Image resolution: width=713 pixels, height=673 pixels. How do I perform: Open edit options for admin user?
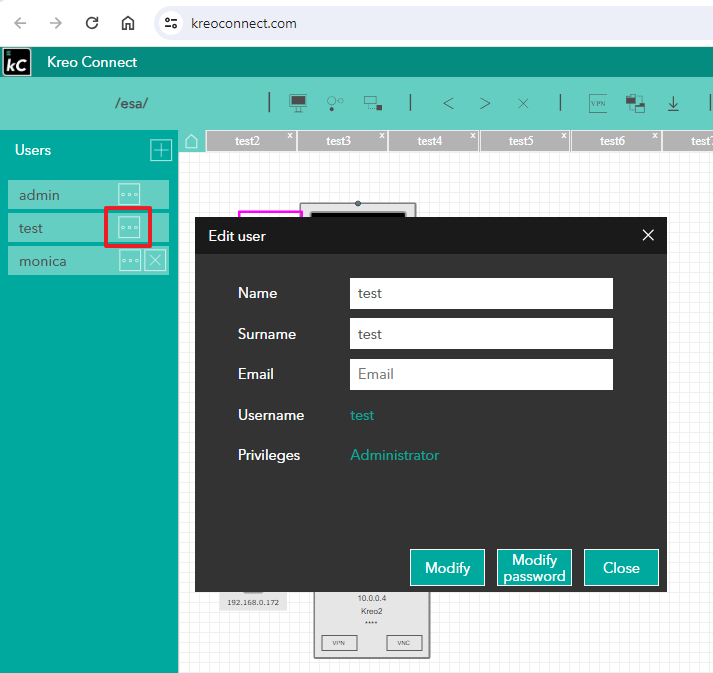(x=129, y=195)
